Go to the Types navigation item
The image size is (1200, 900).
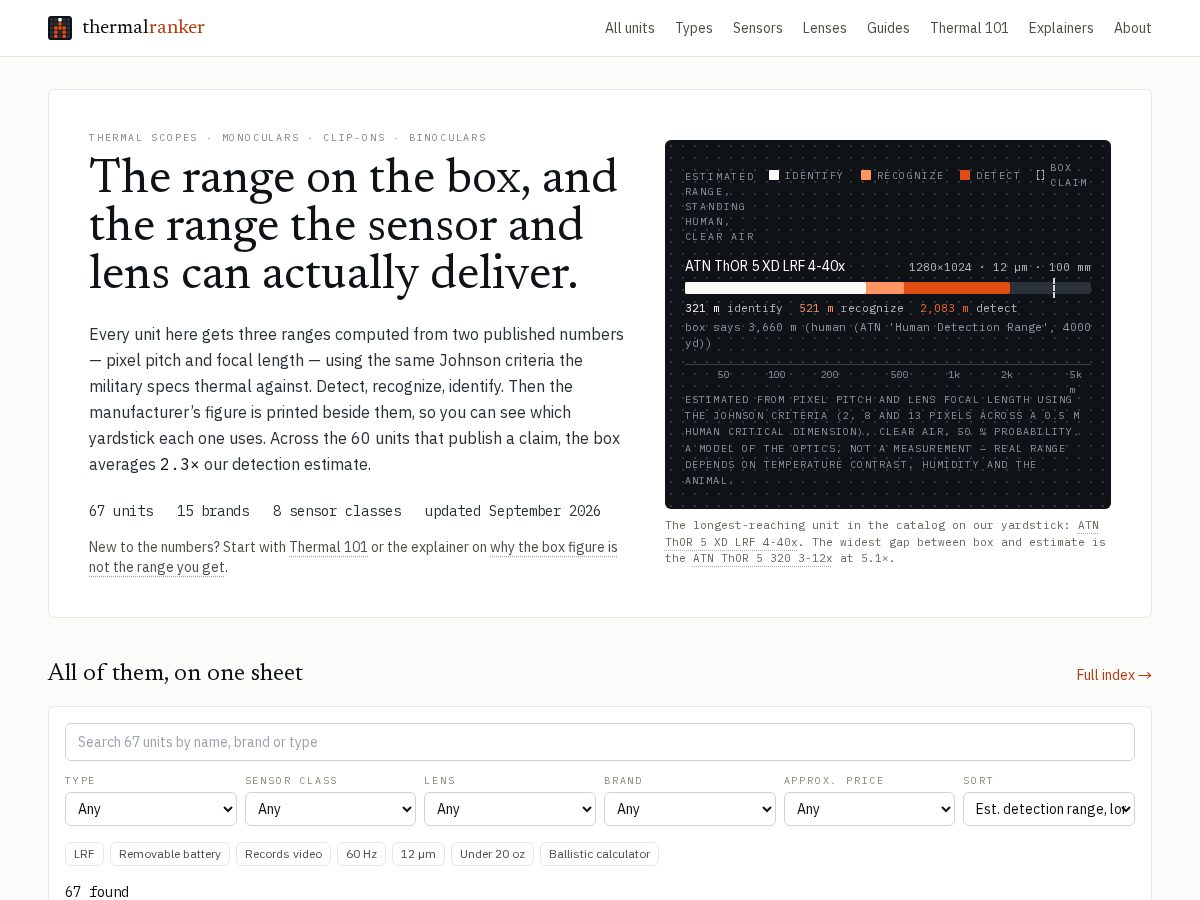[x=694, y=28]
